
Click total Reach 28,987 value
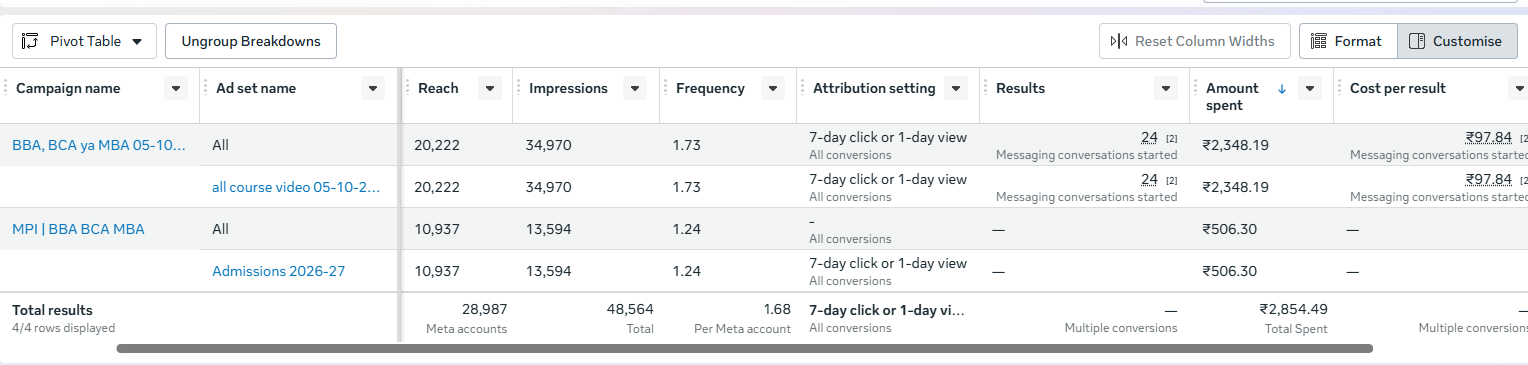coord(484,309)
